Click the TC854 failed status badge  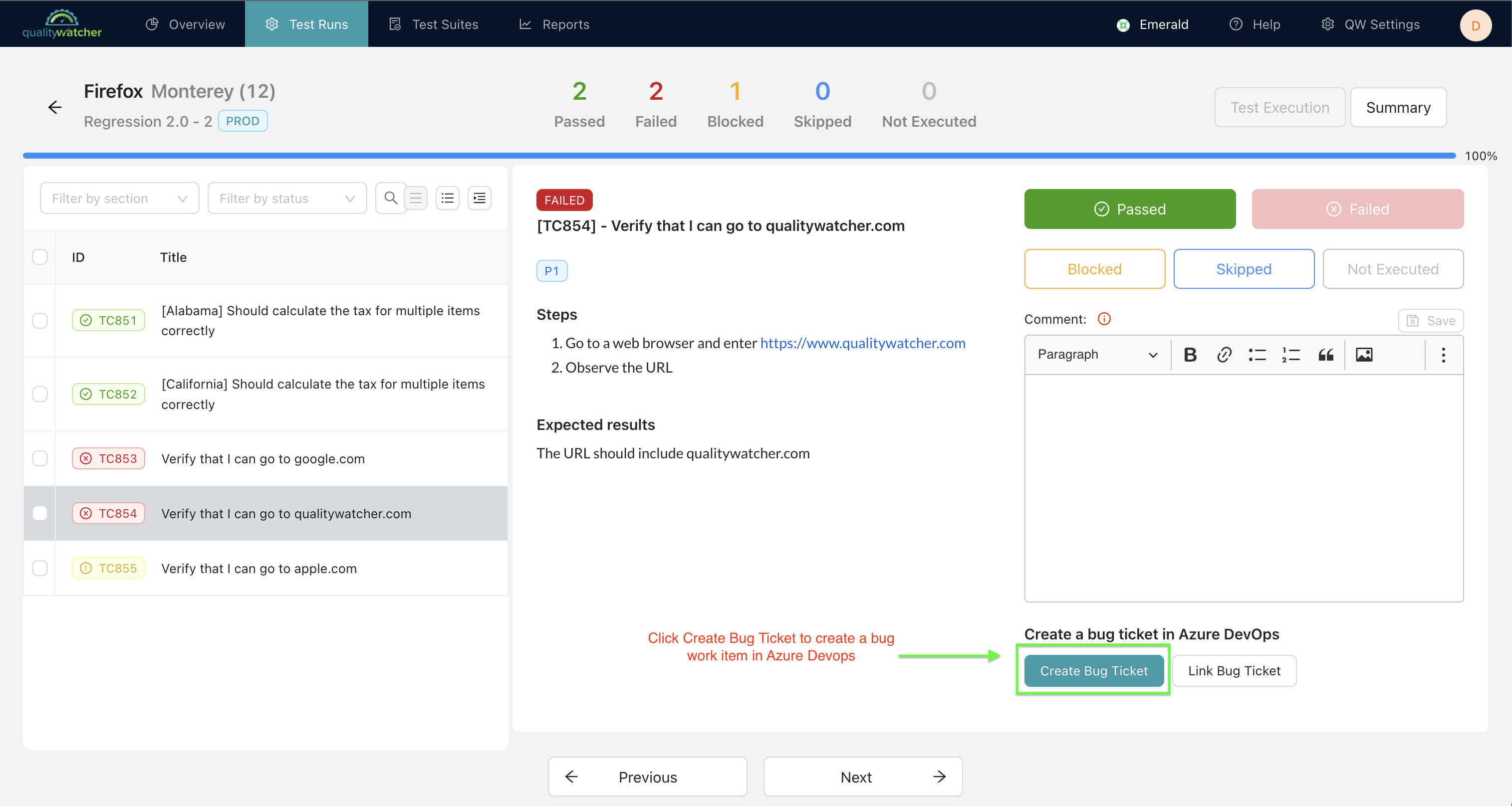[x=109, y=513]
